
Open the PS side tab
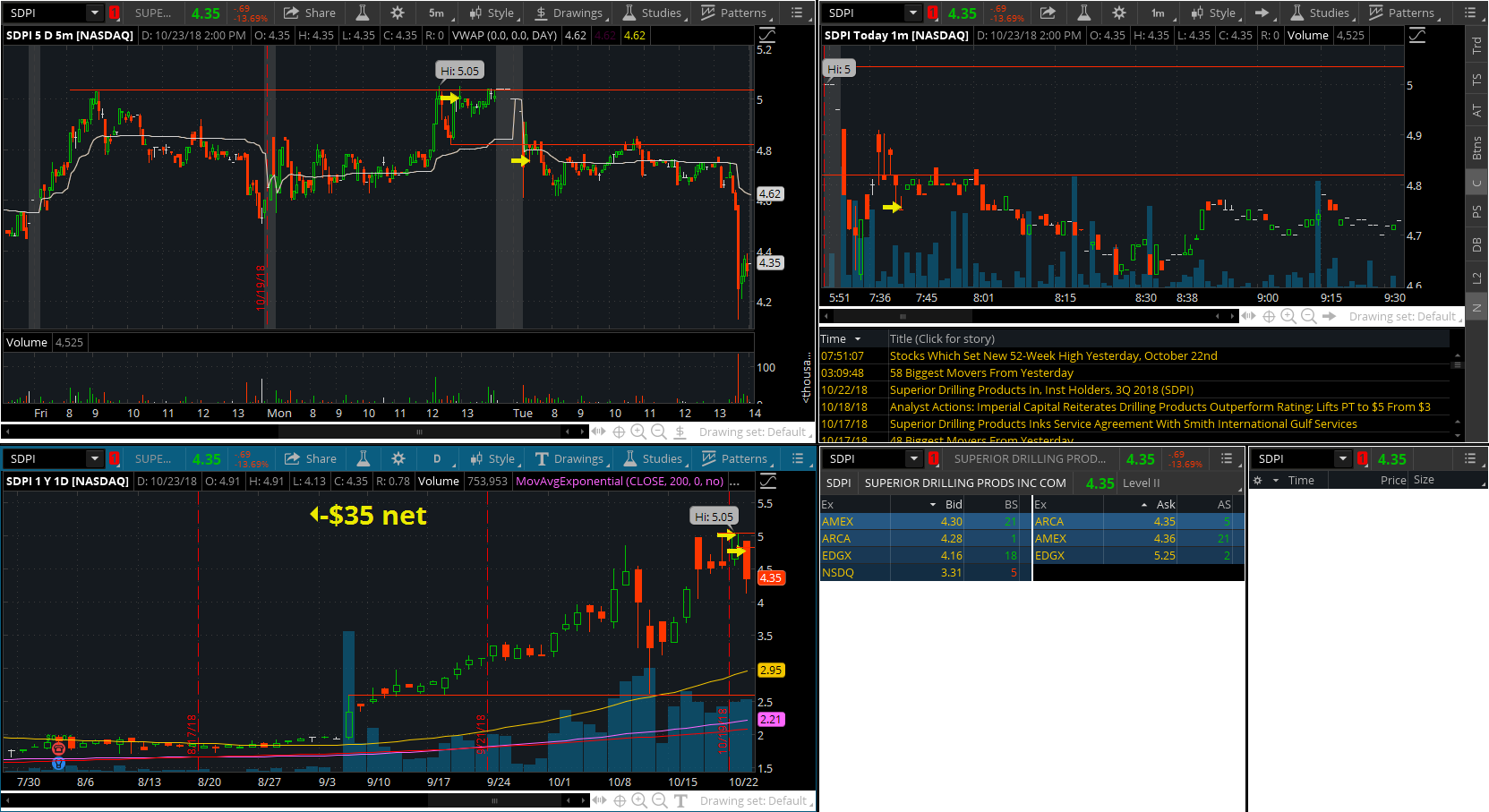pos(1476,211)
